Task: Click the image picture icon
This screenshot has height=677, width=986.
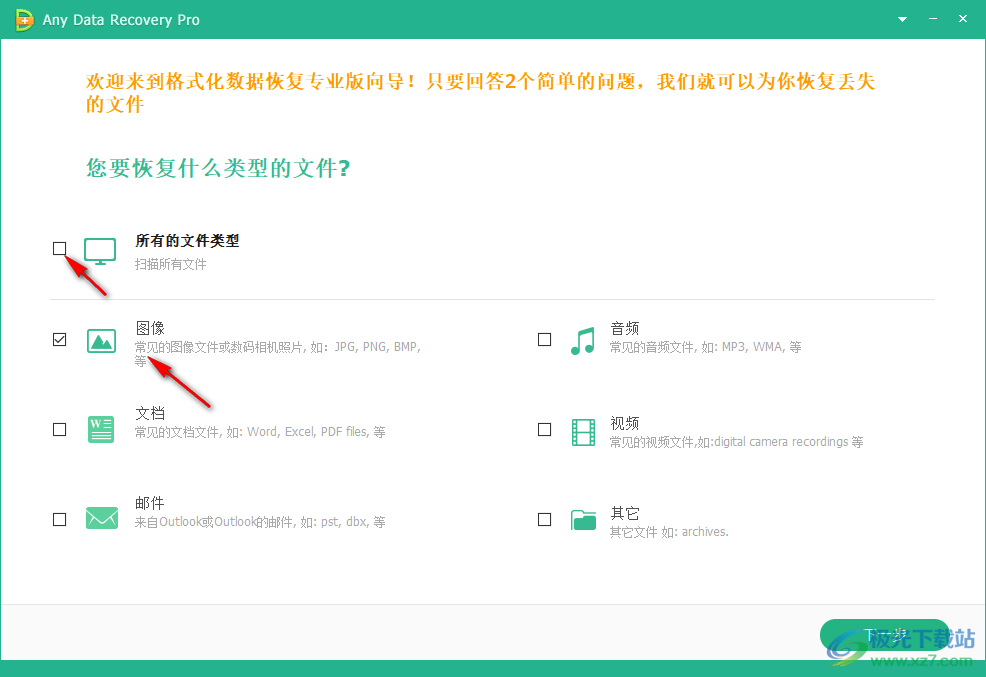Action: tap(101, 341)
